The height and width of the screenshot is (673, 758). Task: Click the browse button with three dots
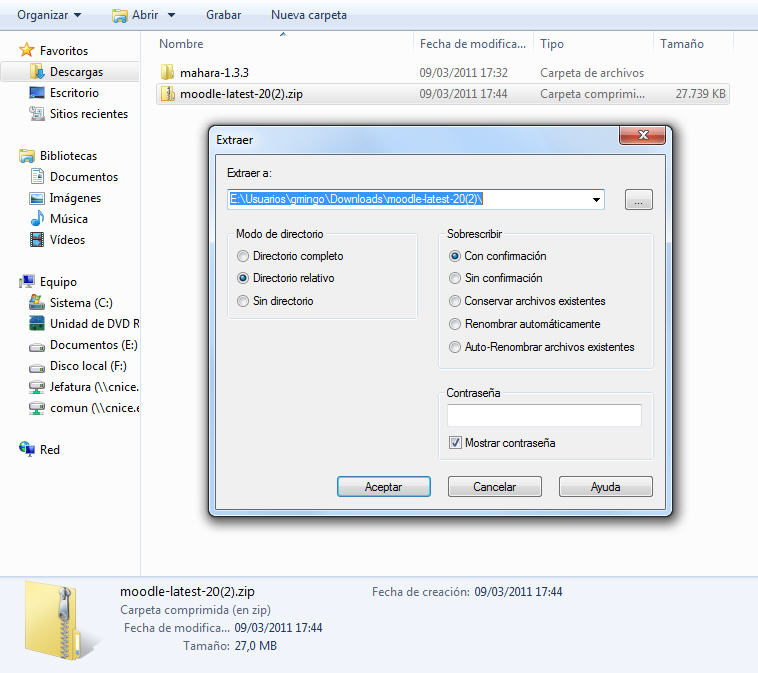coord(638,200)
